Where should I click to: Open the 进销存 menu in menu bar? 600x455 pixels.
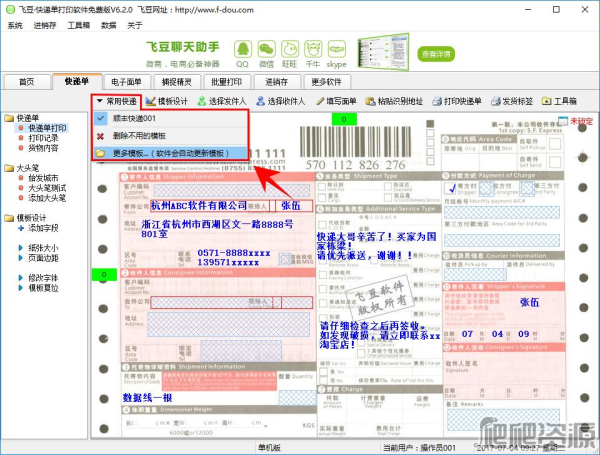(x=45, y=25)
